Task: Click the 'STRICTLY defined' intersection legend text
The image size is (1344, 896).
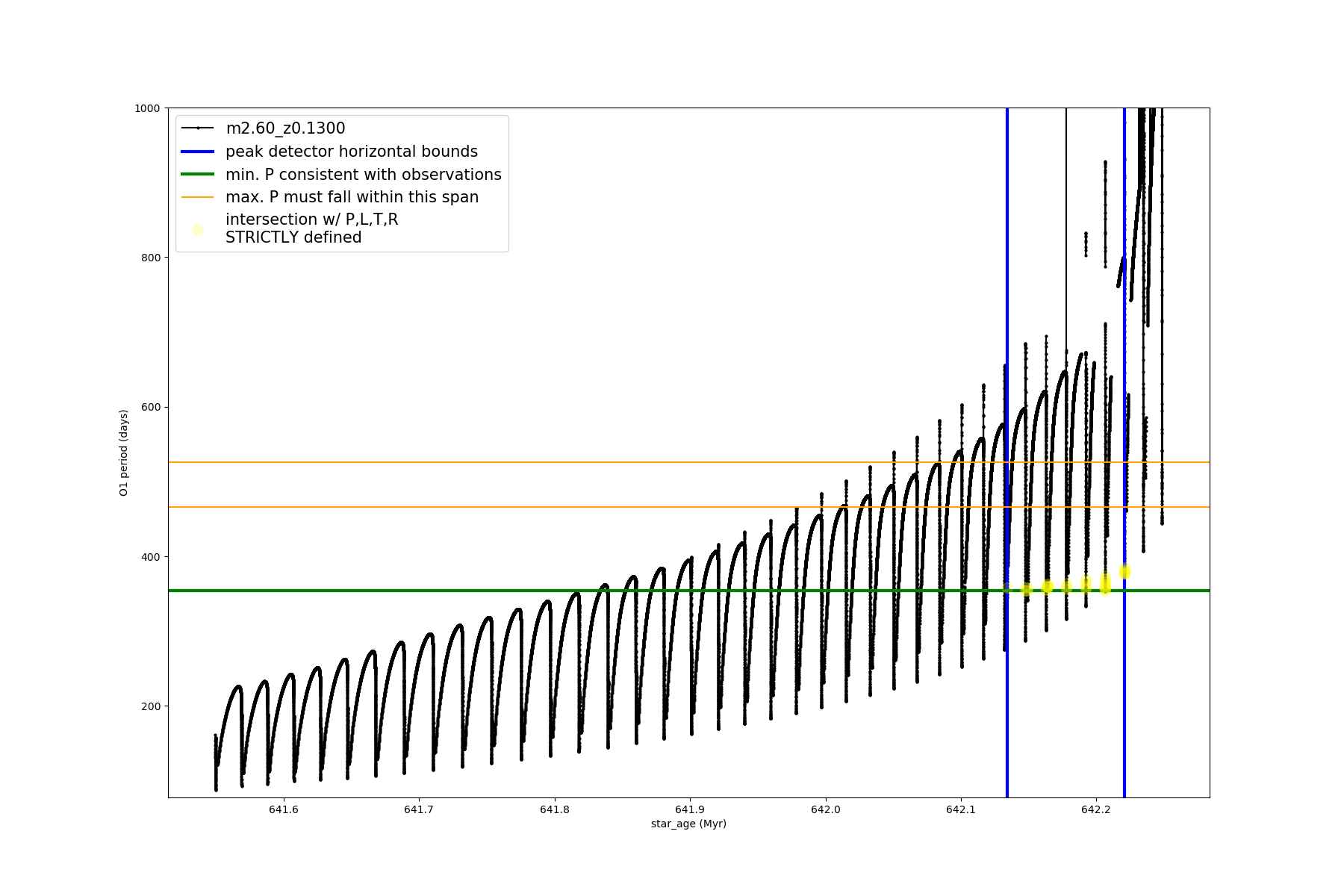Action: [x=293, y=237]
